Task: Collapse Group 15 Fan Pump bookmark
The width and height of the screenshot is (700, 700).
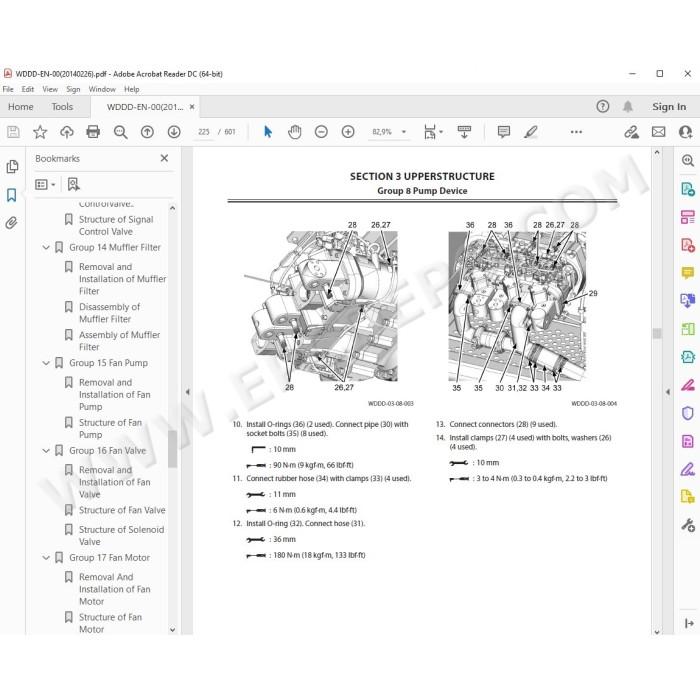Action: point(46,363)
